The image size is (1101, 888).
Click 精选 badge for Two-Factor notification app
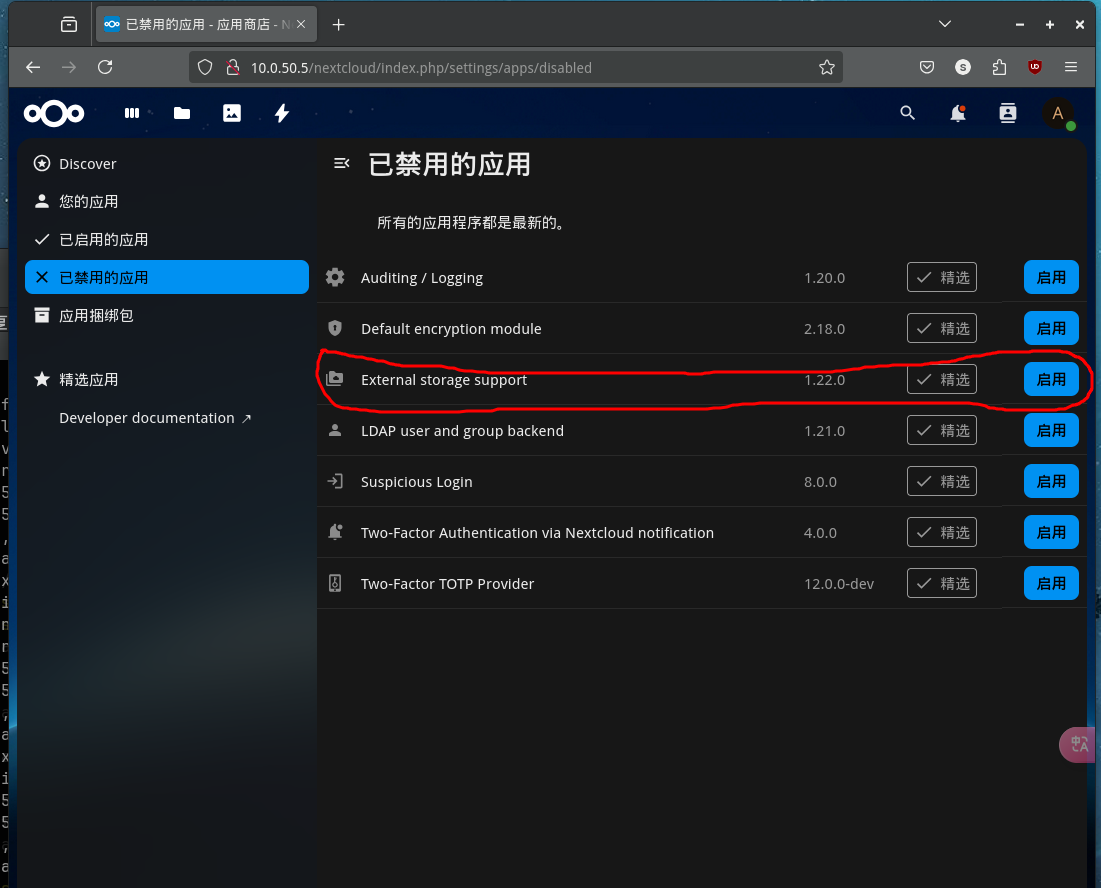click(x=942, y=532)
